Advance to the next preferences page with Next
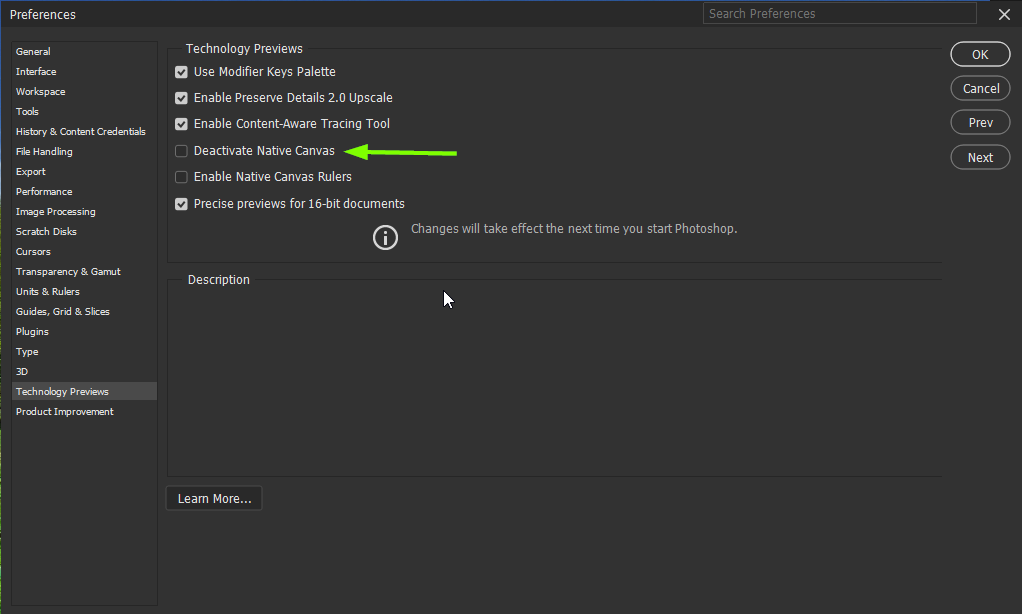1022x614 pixels. pyautogui.click(x=980, y=157)
